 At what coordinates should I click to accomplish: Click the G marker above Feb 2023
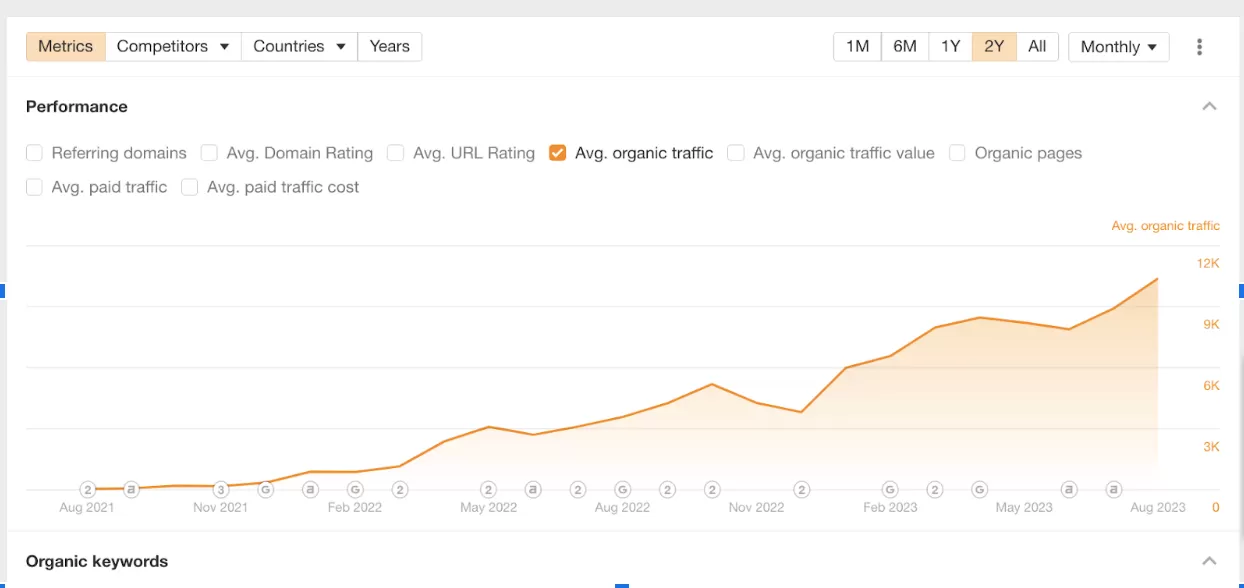(890, 490)
